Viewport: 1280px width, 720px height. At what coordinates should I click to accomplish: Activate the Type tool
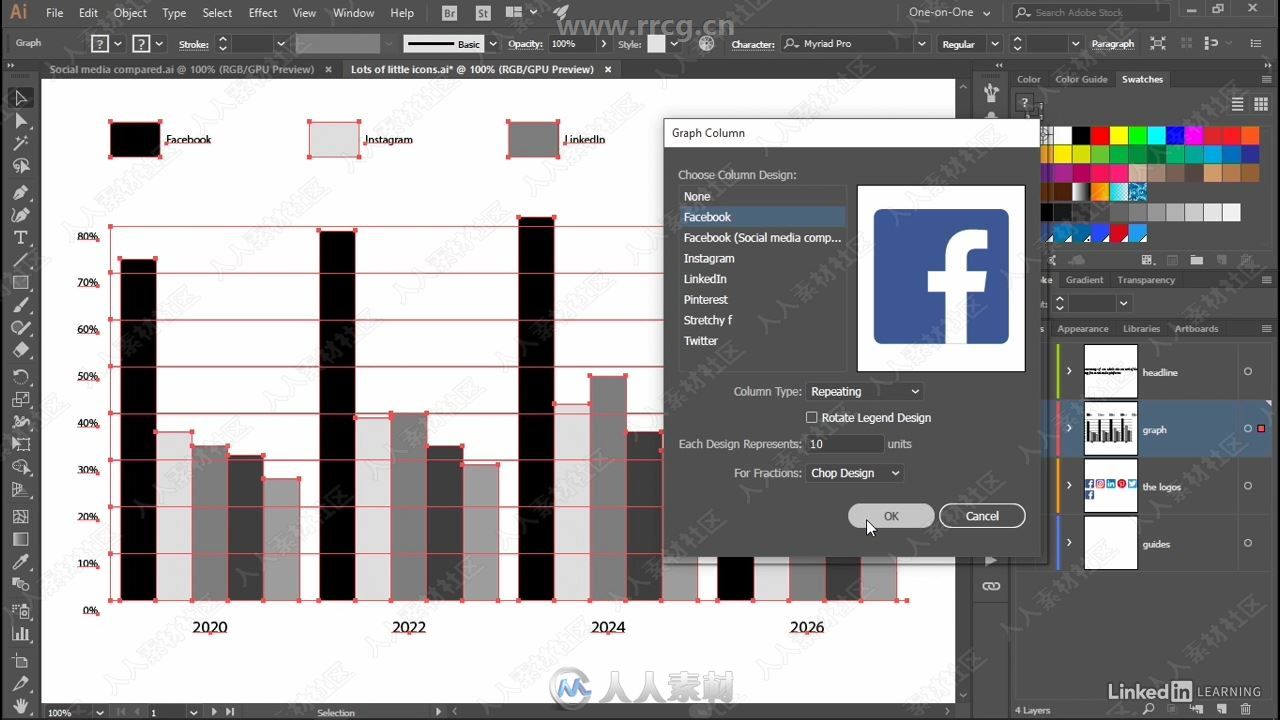20,238
